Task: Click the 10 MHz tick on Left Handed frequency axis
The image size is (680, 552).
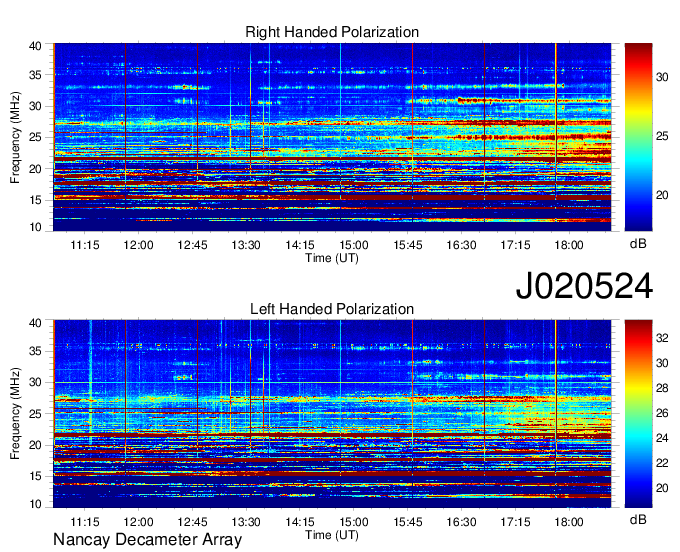Action: [35, 504]
